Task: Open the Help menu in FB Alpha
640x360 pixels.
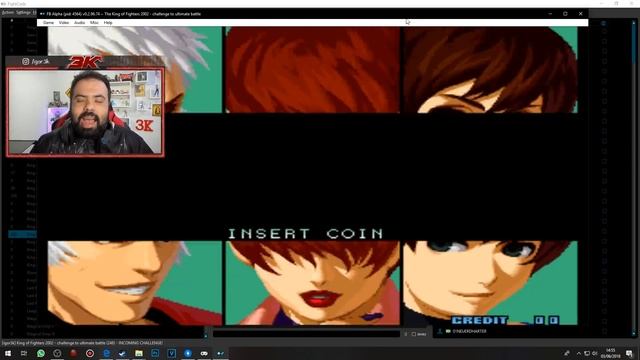Action: coord(108,23)
